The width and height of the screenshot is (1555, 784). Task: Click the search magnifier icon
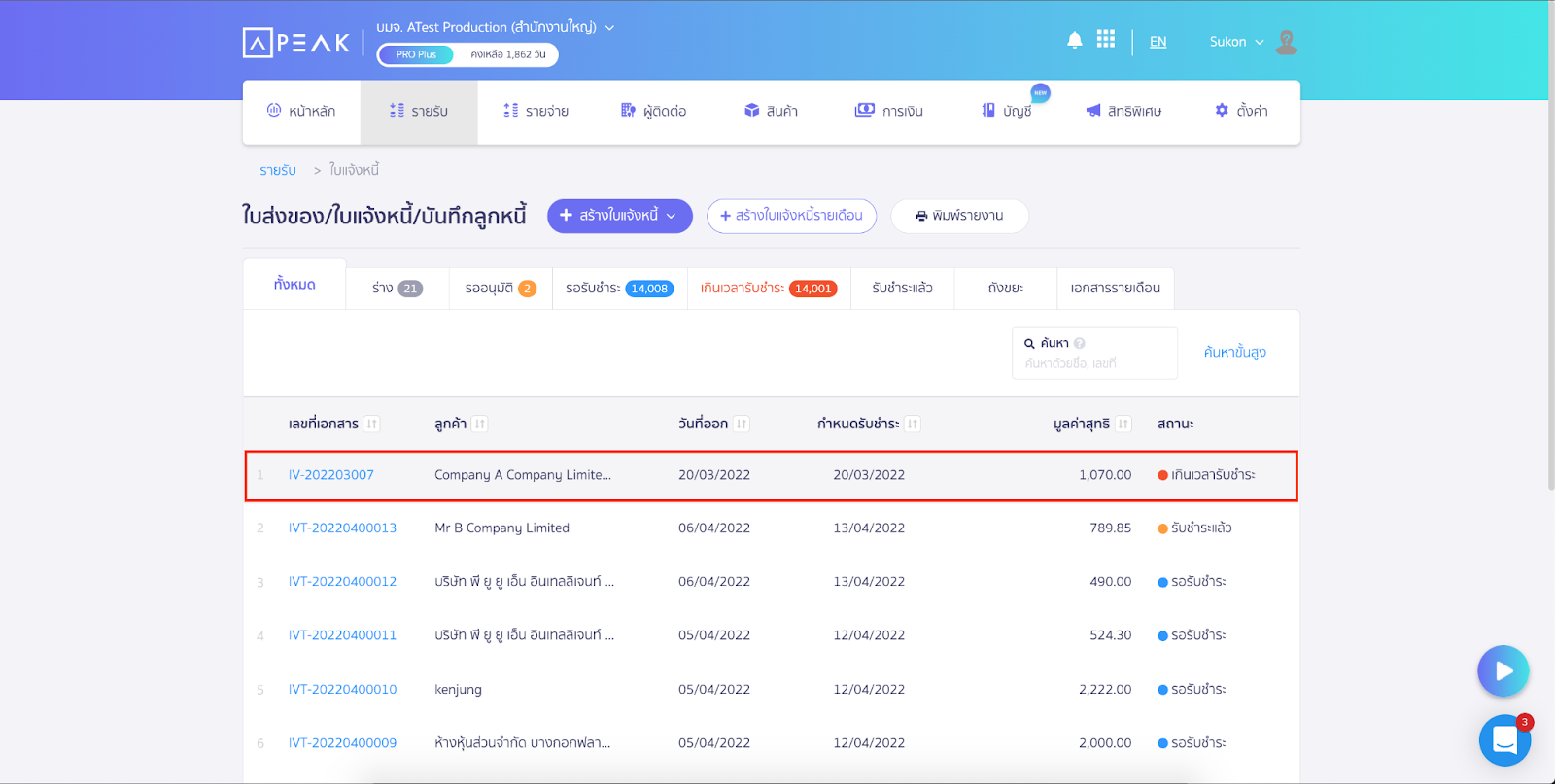click(x=1029, y=344)
